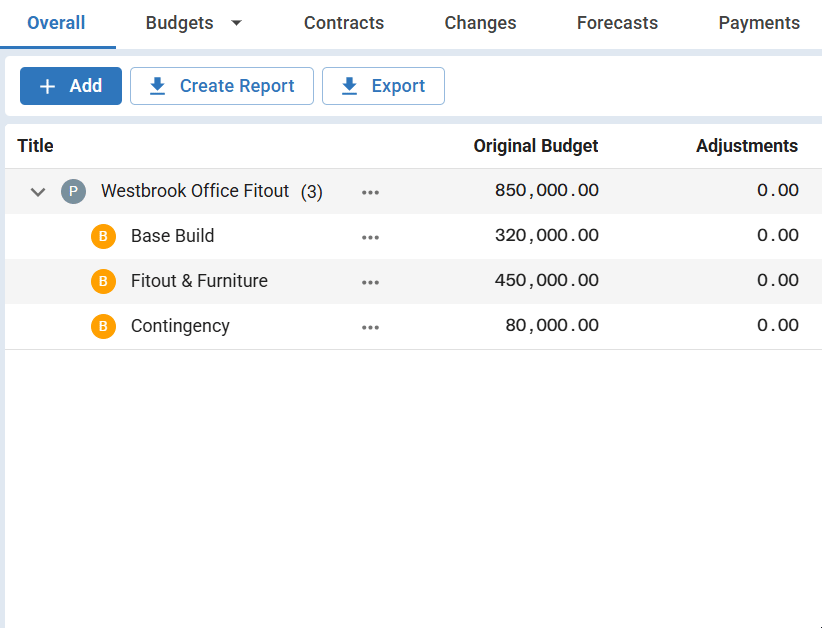Click the Add button
This screenshot has height=628, width=822.
(71, 86)
